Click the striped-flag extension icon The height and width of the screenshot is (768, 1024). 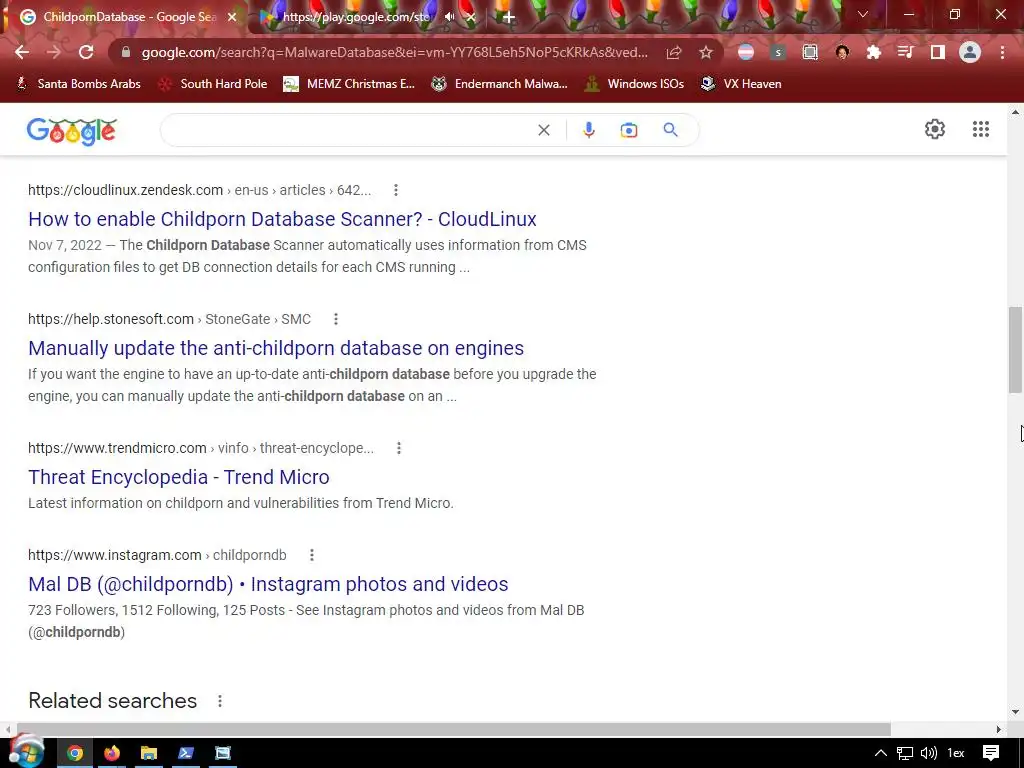coord(746,52)
